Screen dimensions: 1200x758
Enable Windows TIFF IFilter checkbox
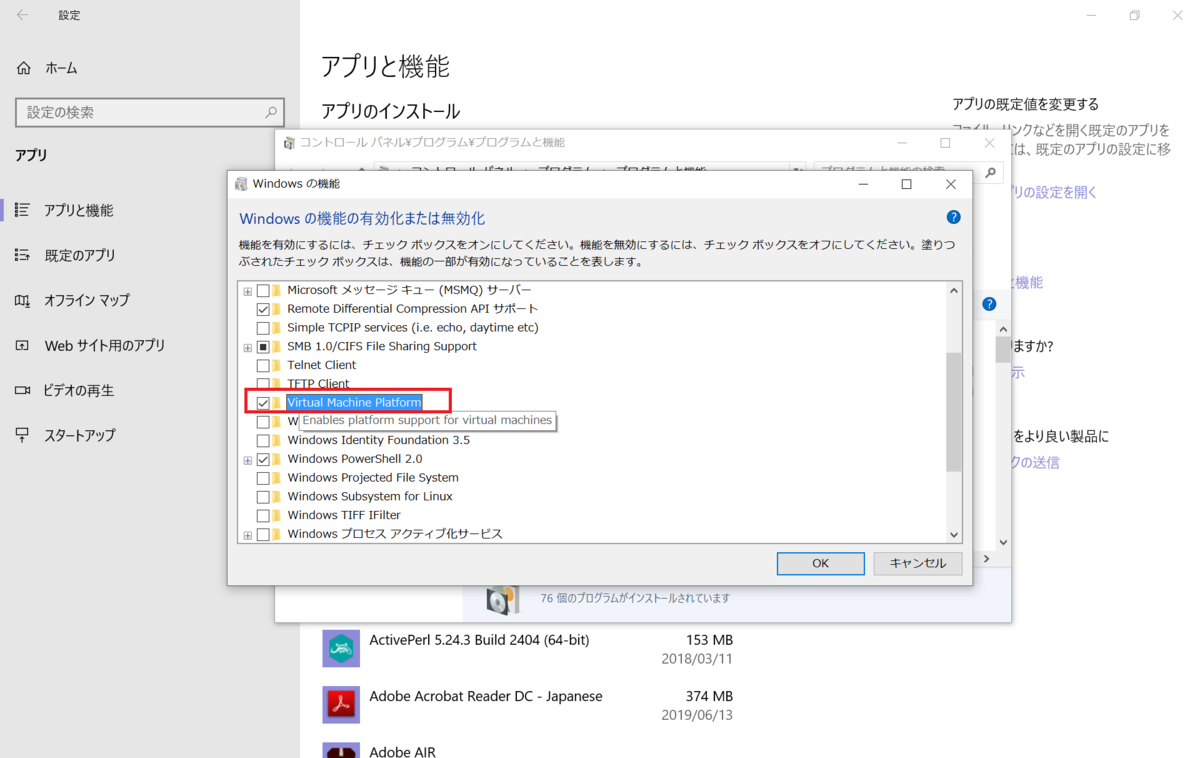(263, 515)
